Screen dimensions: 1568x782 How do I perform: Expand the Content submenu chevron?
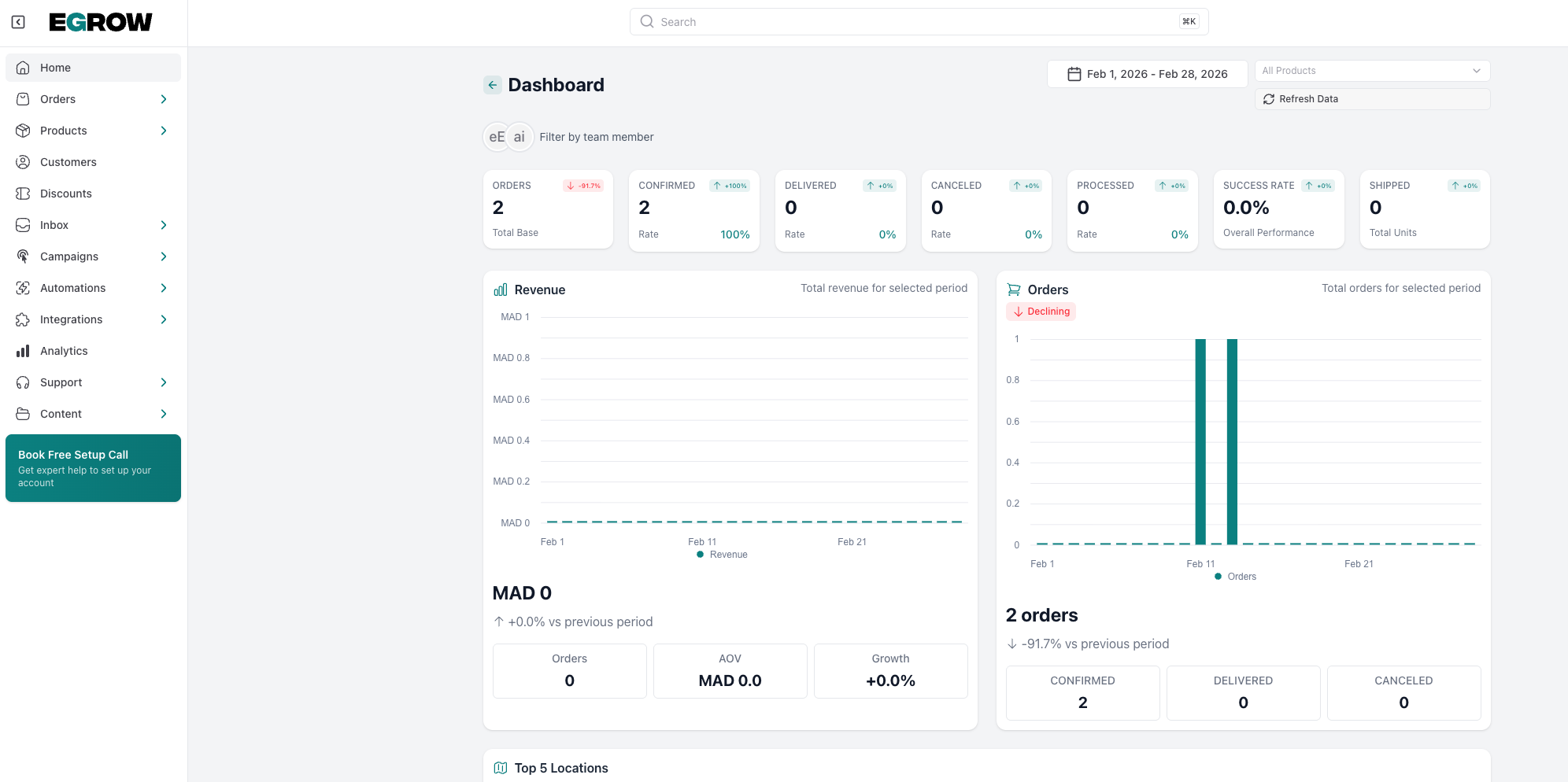point(164,414)
